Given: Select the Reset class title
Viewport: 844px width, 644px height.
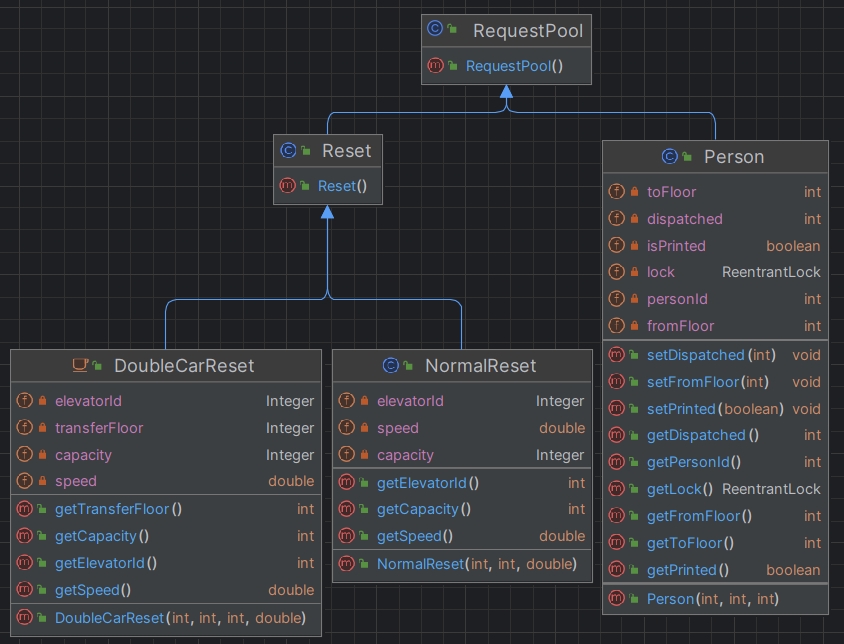Looking at the screenshot, I should point(347,151).
